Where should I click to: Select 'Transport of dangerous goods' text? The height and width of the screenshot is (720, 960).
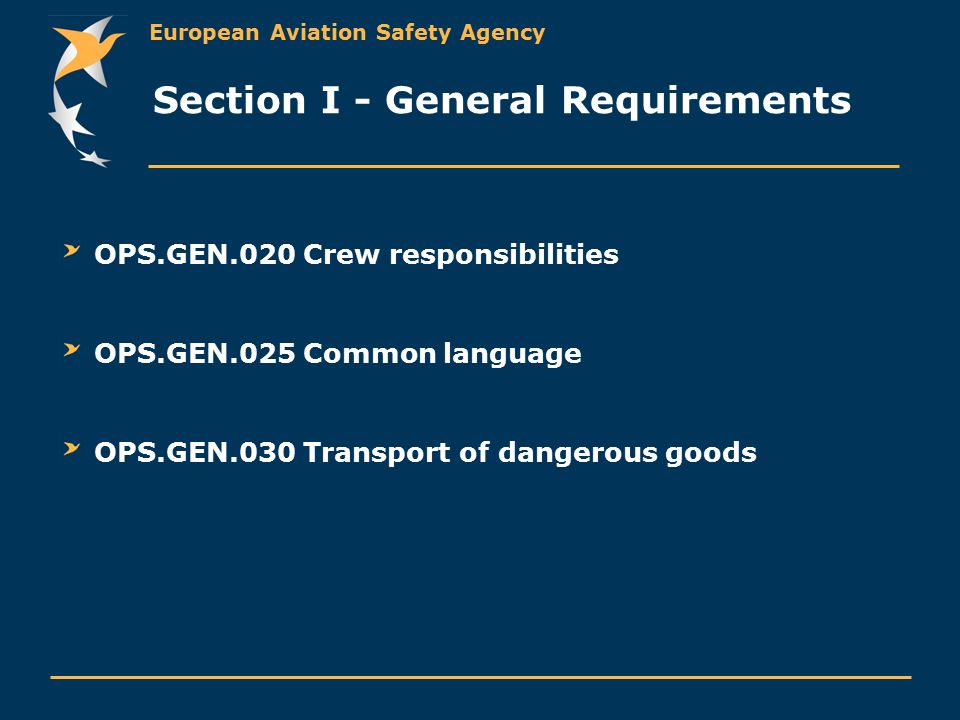[x=530, y=454]
